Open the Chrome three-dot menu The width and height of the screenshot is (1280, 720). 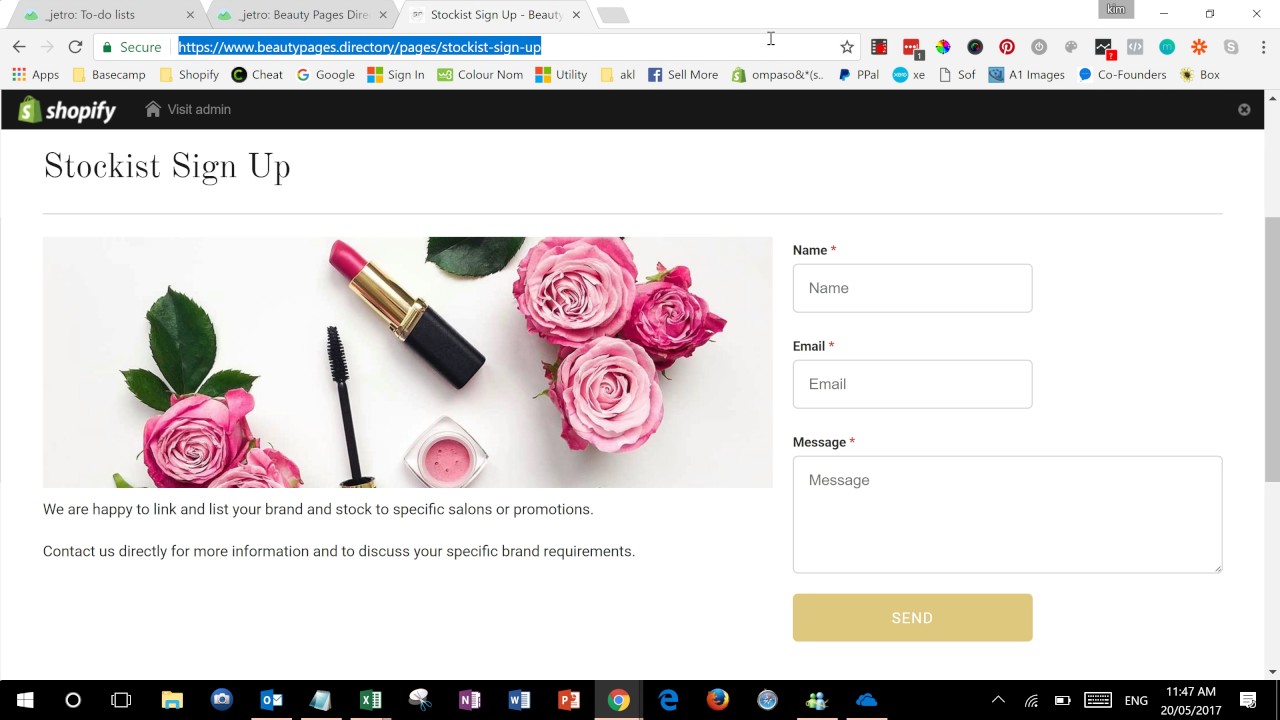tap(1263, 47)
